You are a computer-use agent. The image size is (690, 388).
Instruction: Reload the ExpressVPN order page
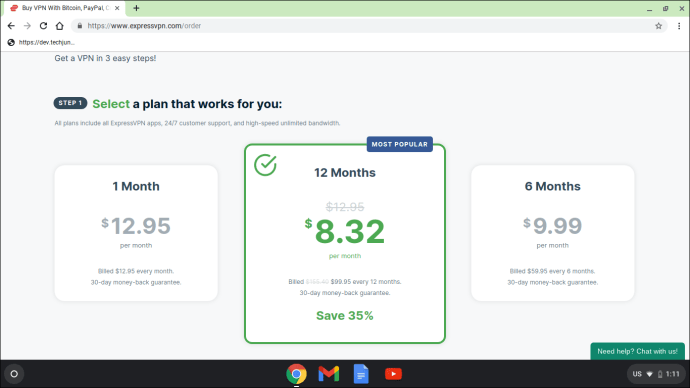43,26
